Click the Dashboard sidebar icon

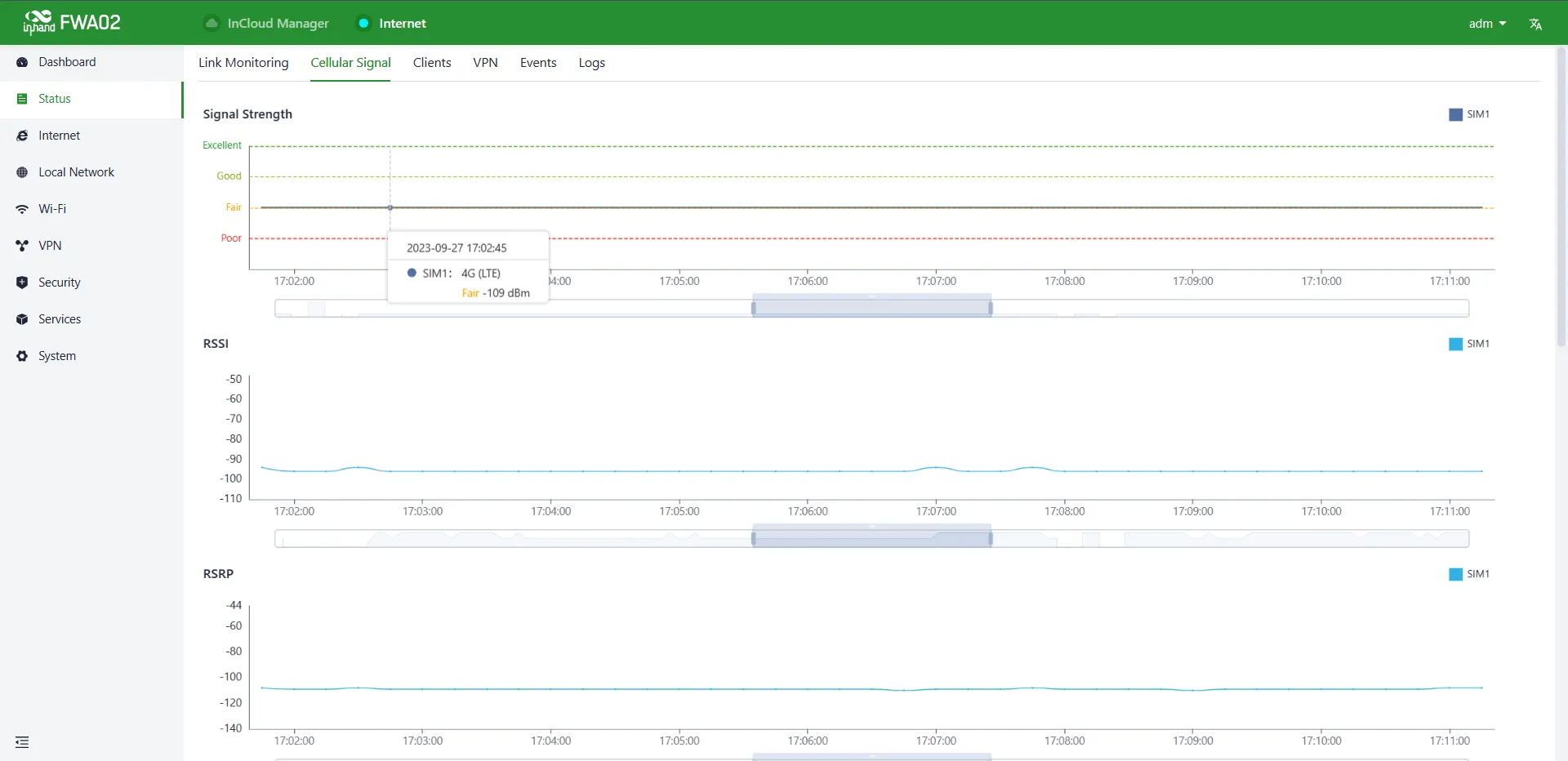[x=22, y=62]
